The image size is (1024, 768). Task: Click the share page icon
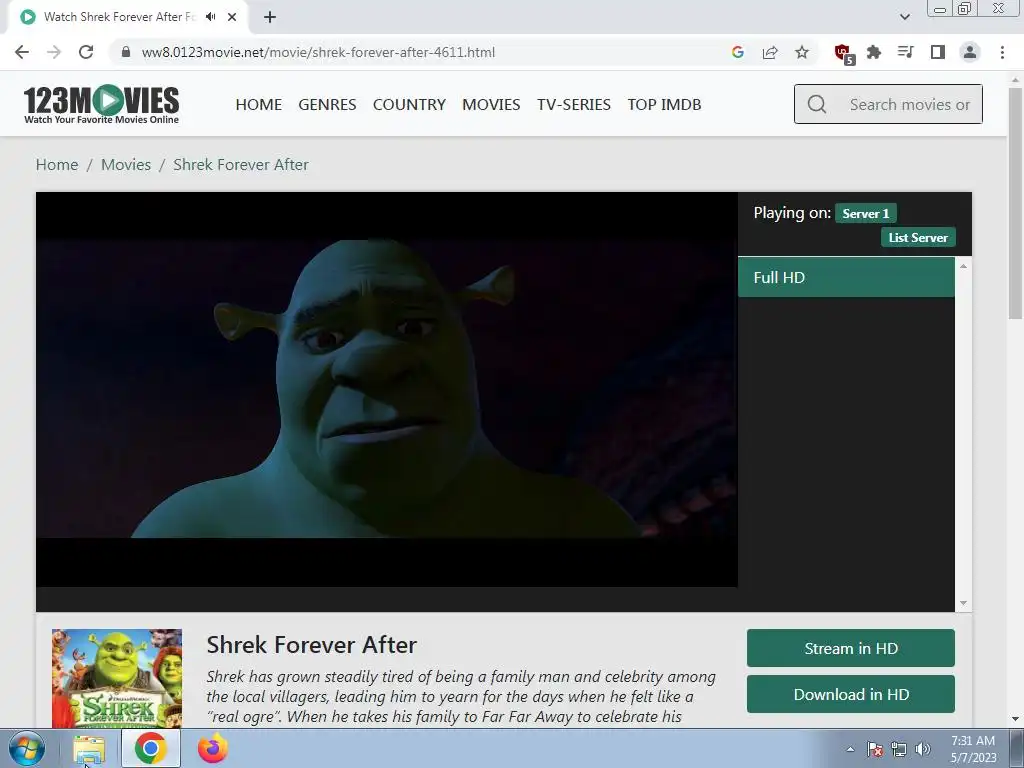pyautogui.click(x=770, y=52)
